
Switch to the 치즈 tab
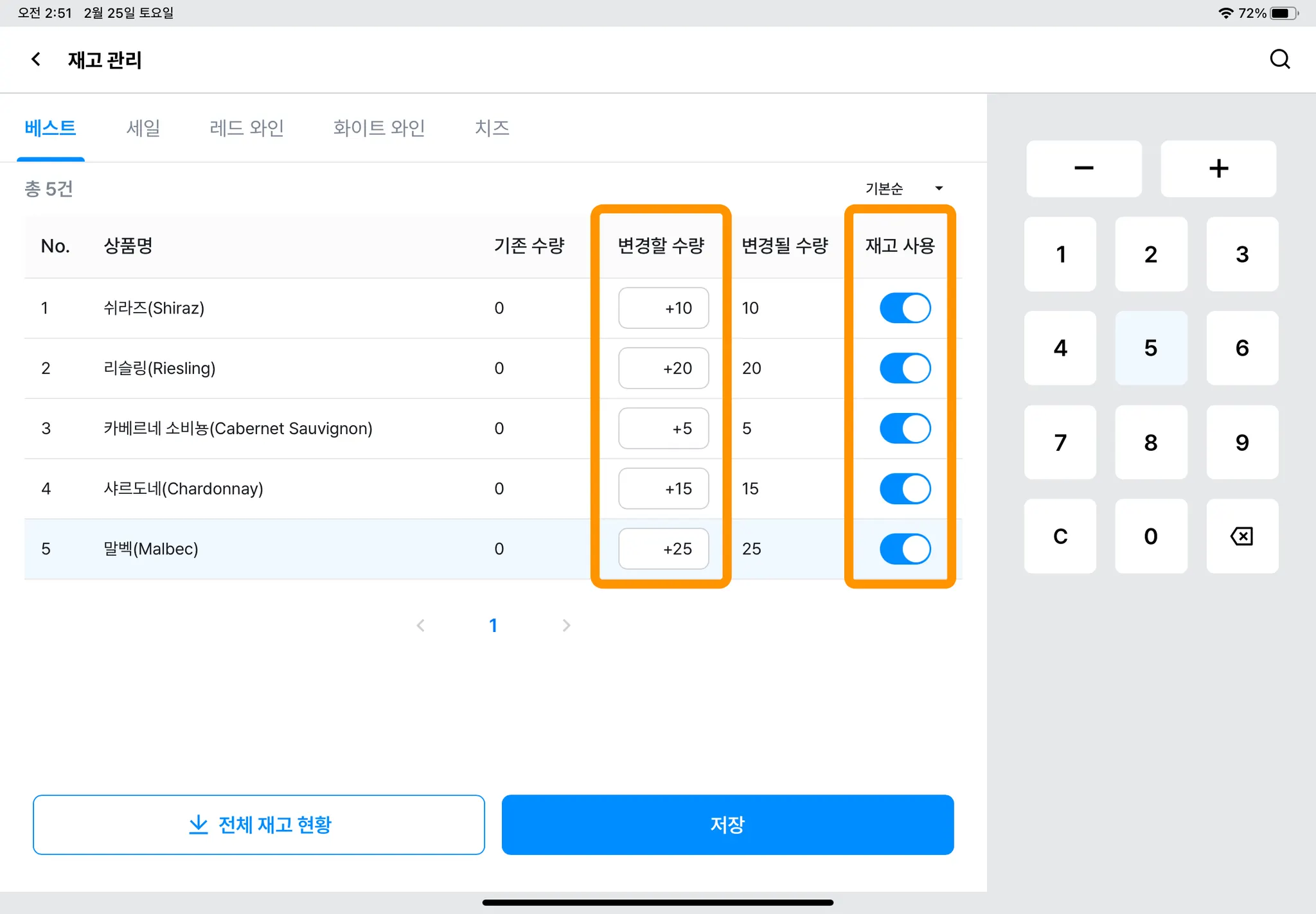point(492,128)
